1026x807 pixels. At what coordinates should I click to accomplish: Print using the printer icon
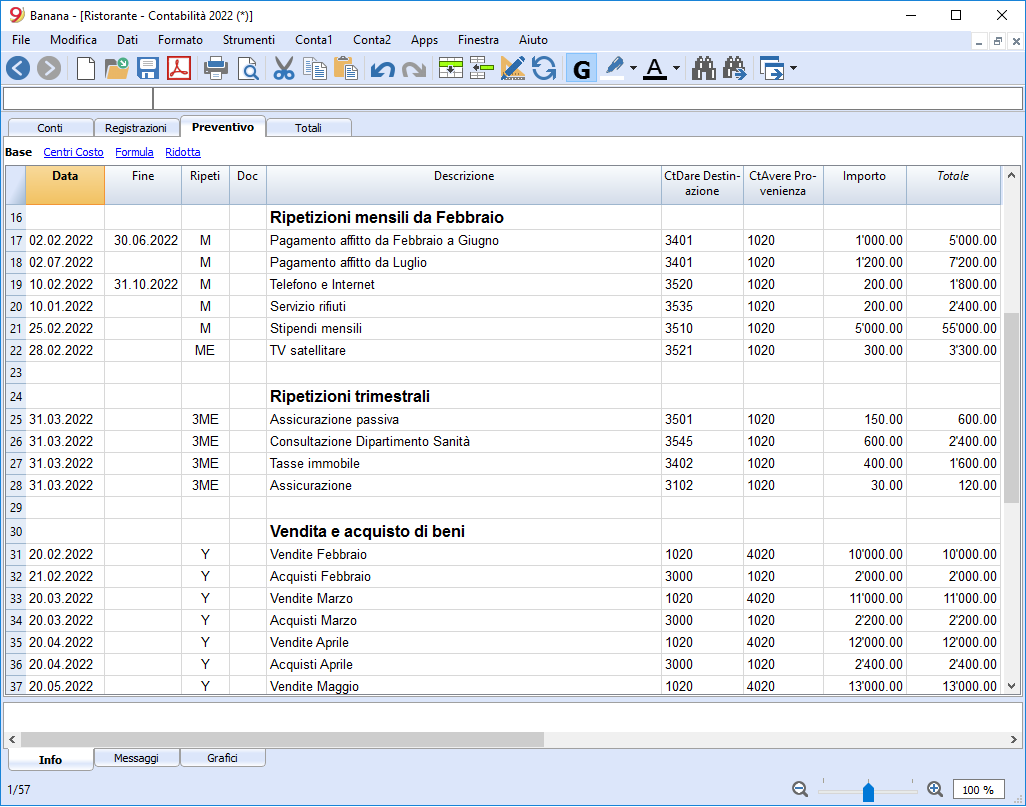[216, 68]
